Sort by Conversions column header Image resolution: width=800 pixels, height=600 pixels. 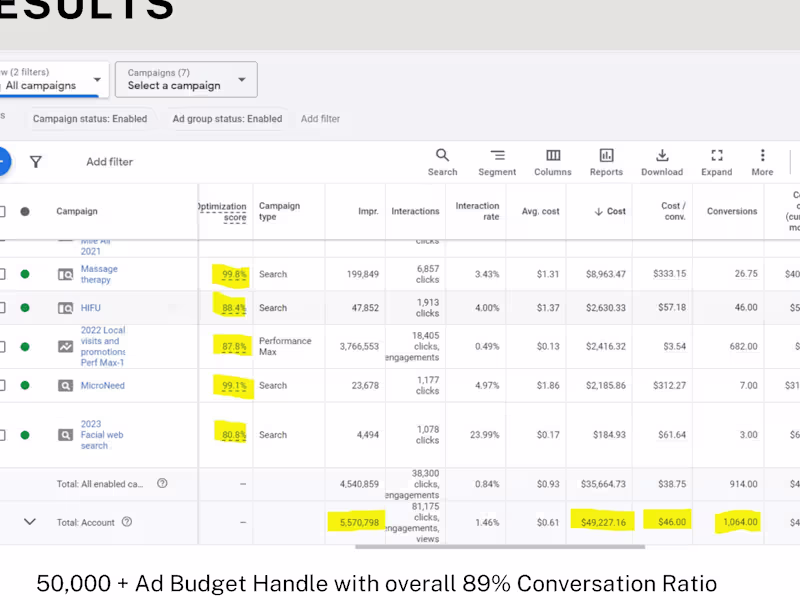(x=732, y=211)
